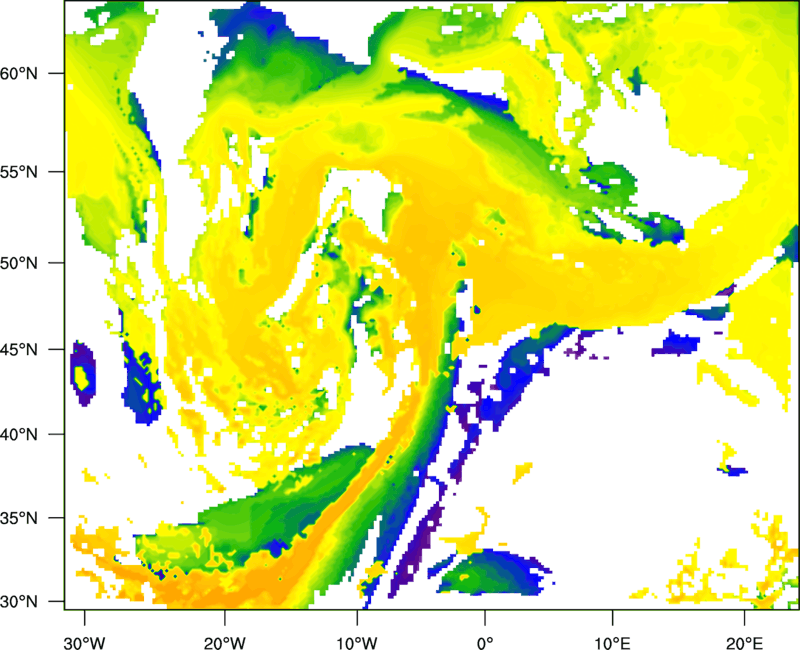This screenshot has height=650, width=800.
Task: Click the 20°W longitude label
Action: coord(225,643)
